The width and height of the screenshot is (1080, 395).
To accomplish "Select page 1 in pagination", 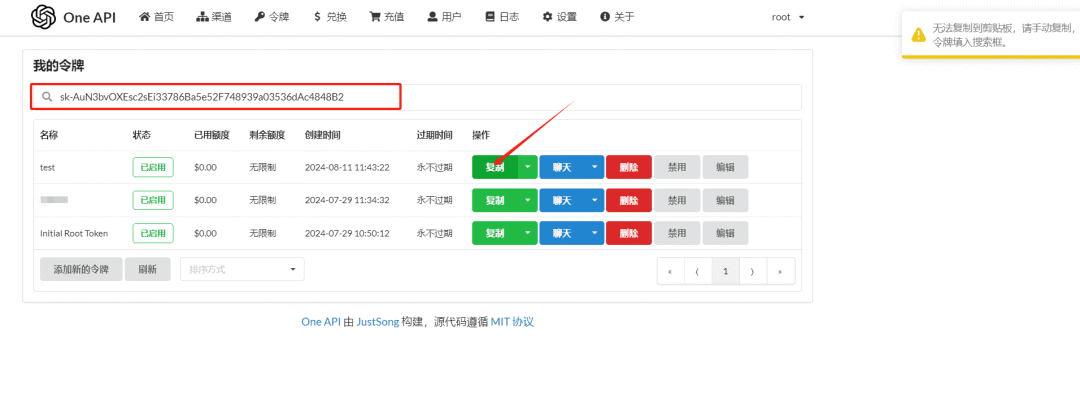I will point(725,271).
